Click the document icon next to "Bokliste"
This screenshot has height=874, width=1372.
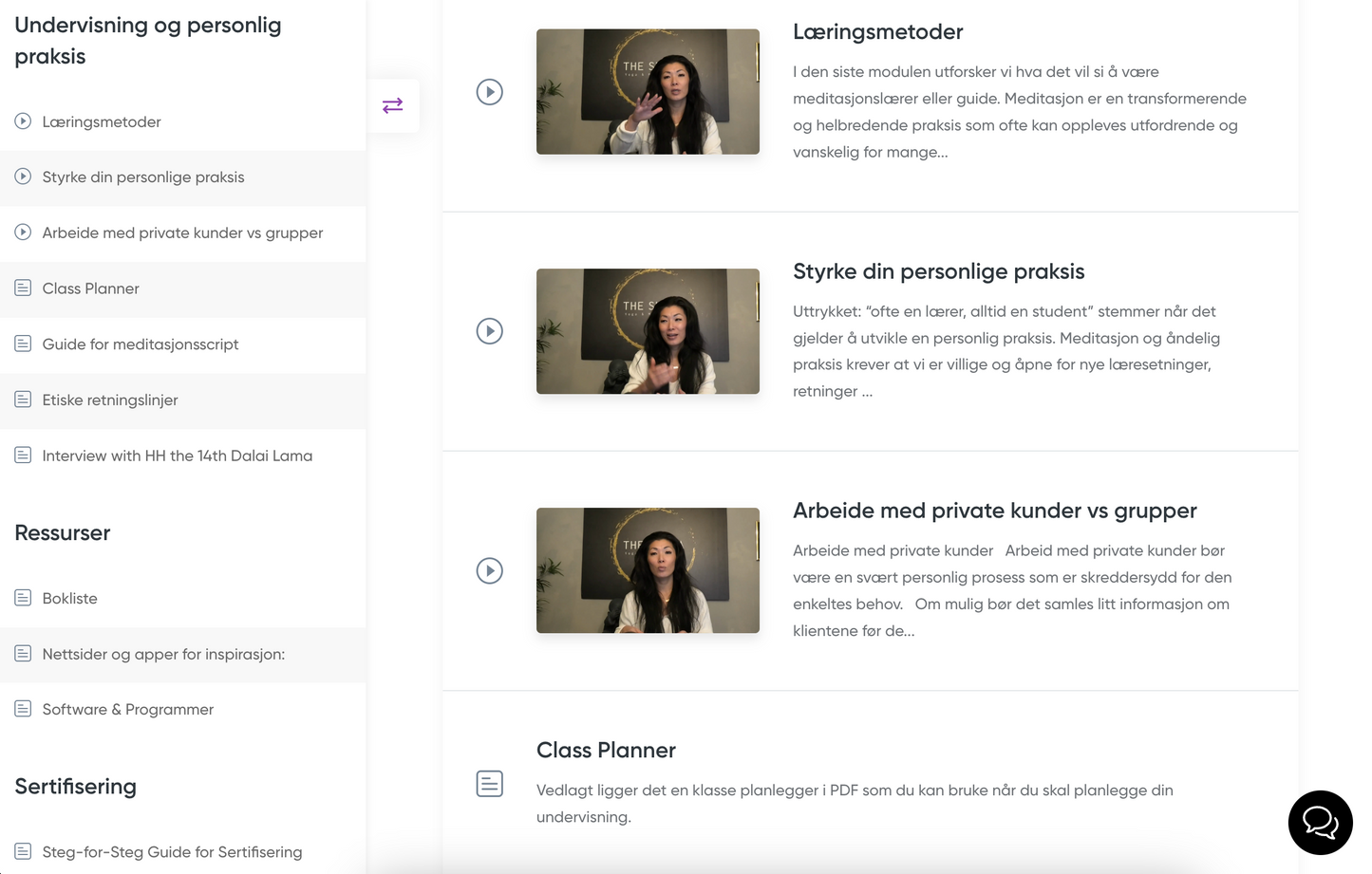click(21, 598)
